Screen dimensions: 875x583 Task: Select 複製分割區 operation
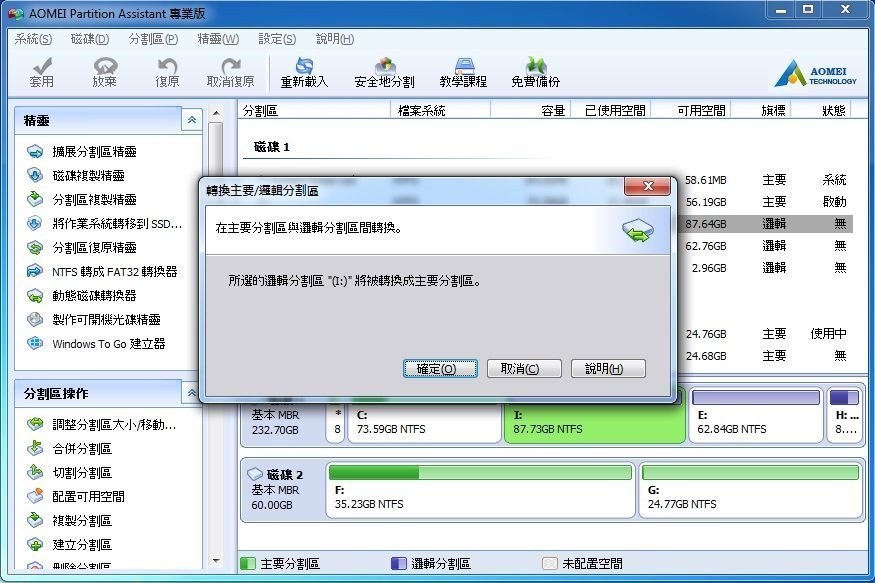(x=69, y=521)
